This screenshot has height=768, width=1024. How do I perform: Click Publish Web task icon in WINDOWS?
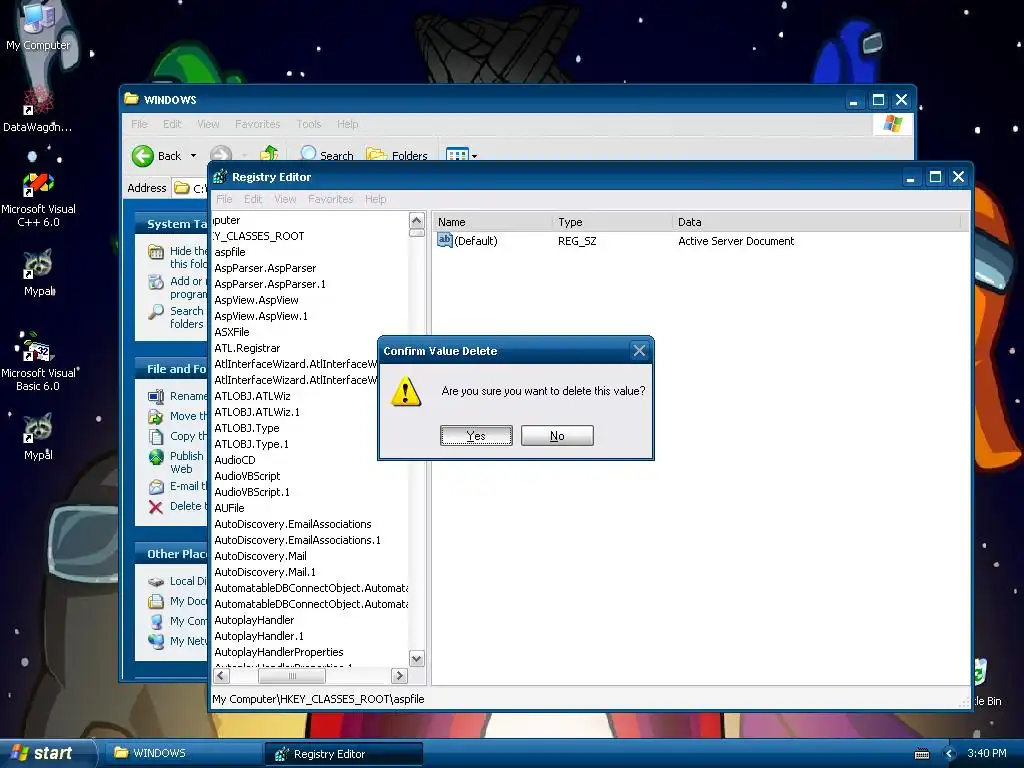(x=156, y=457)
